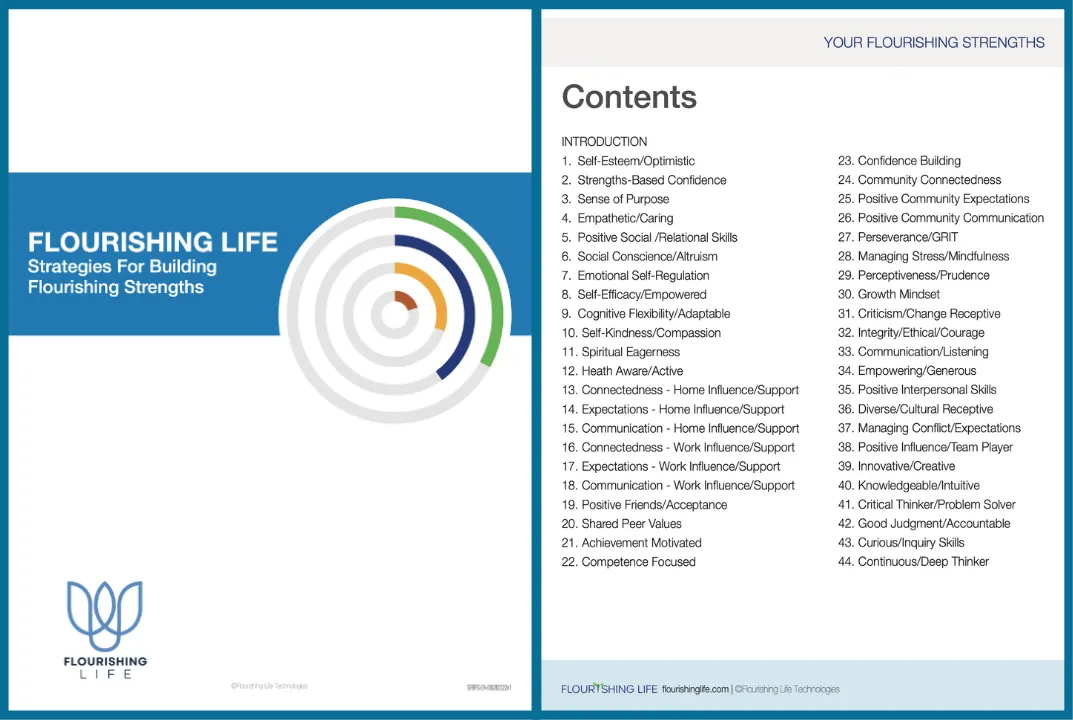This screenshot has height=720, width=1073.
Task: Click the footer copyright text 'Flourishing Life Technologies'
Action: tap(787, 689)
